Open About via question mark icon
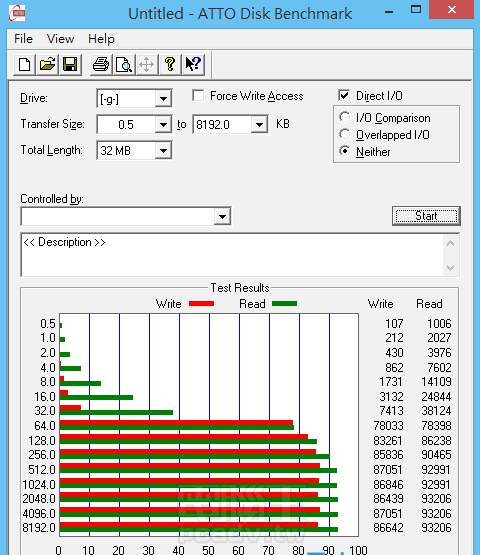Image resolution: width=480 pixels, height=555 pixels. (170, 65)
